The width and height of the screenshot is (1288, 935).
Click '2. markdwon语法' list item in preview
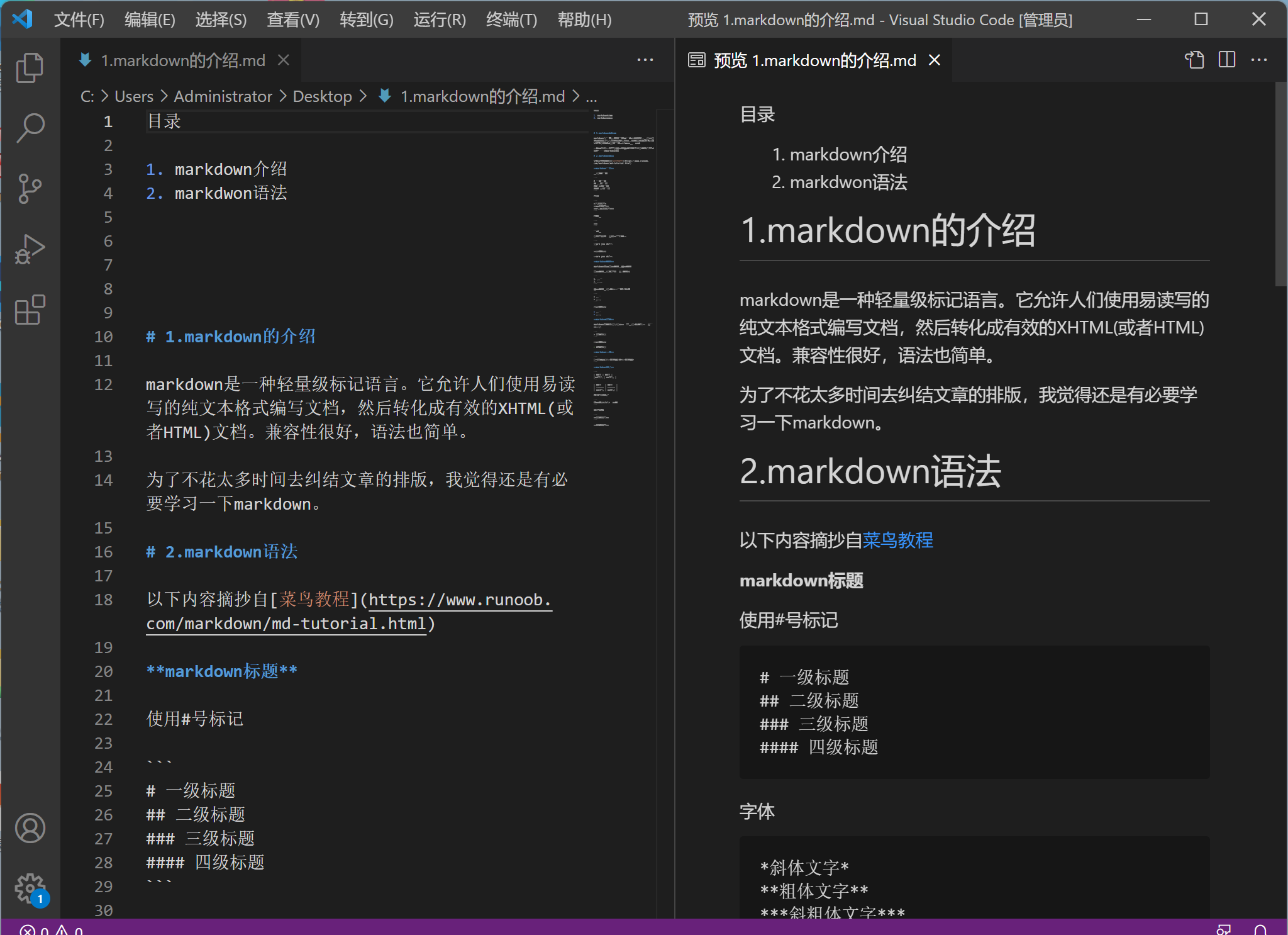840,182
